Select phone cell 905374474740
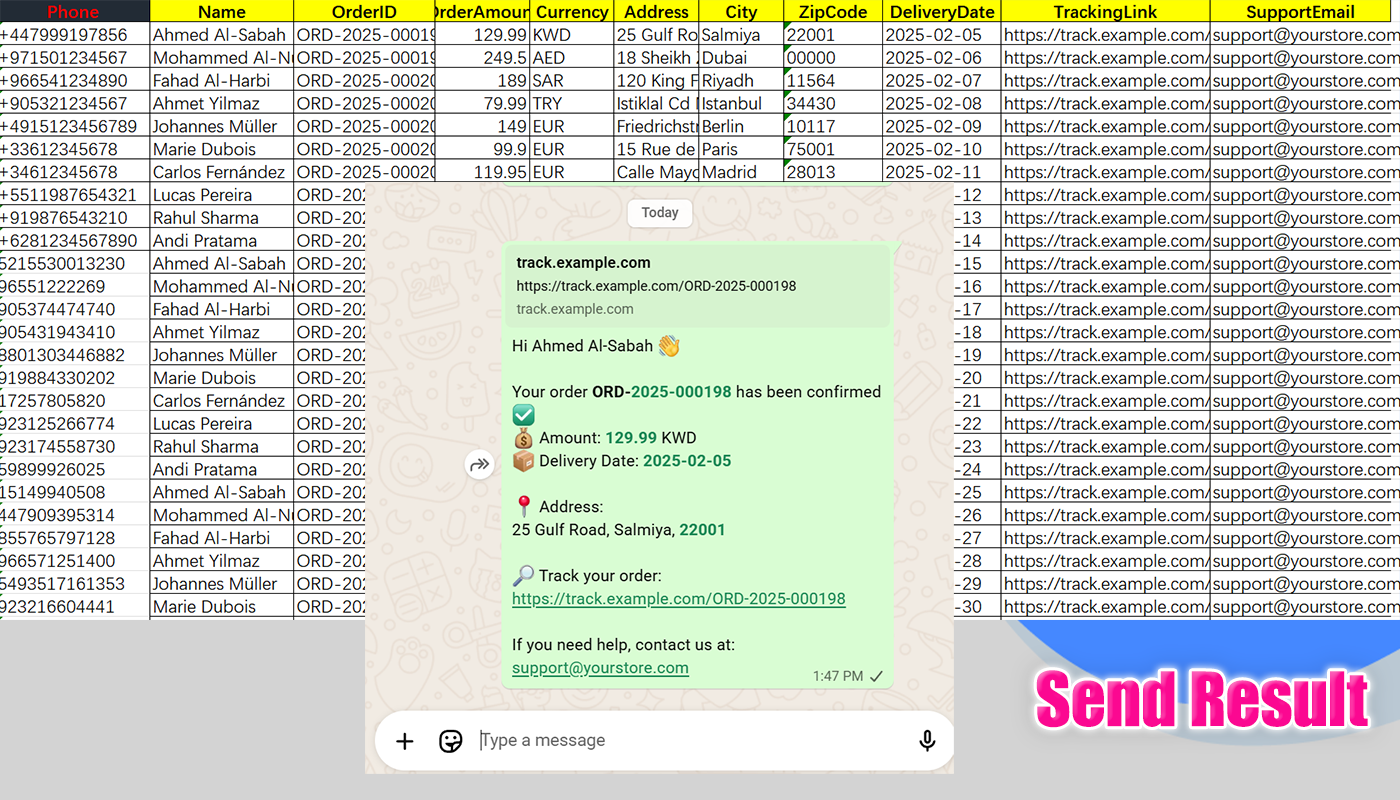The height and width of the screenshot is (800, 1400). click(x=74, y=310)
